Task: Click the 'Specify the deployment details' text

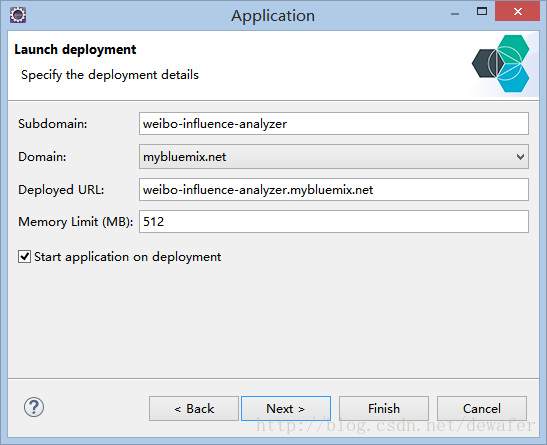Action: coord(110,75)
